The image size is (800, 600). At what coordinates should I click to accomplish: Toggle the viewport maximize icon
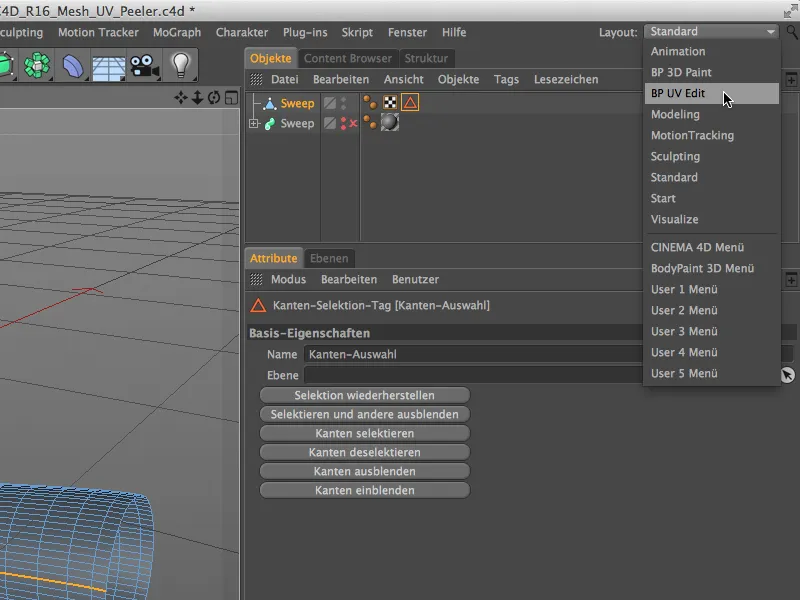pyautogui.click(x=231, y=97)
